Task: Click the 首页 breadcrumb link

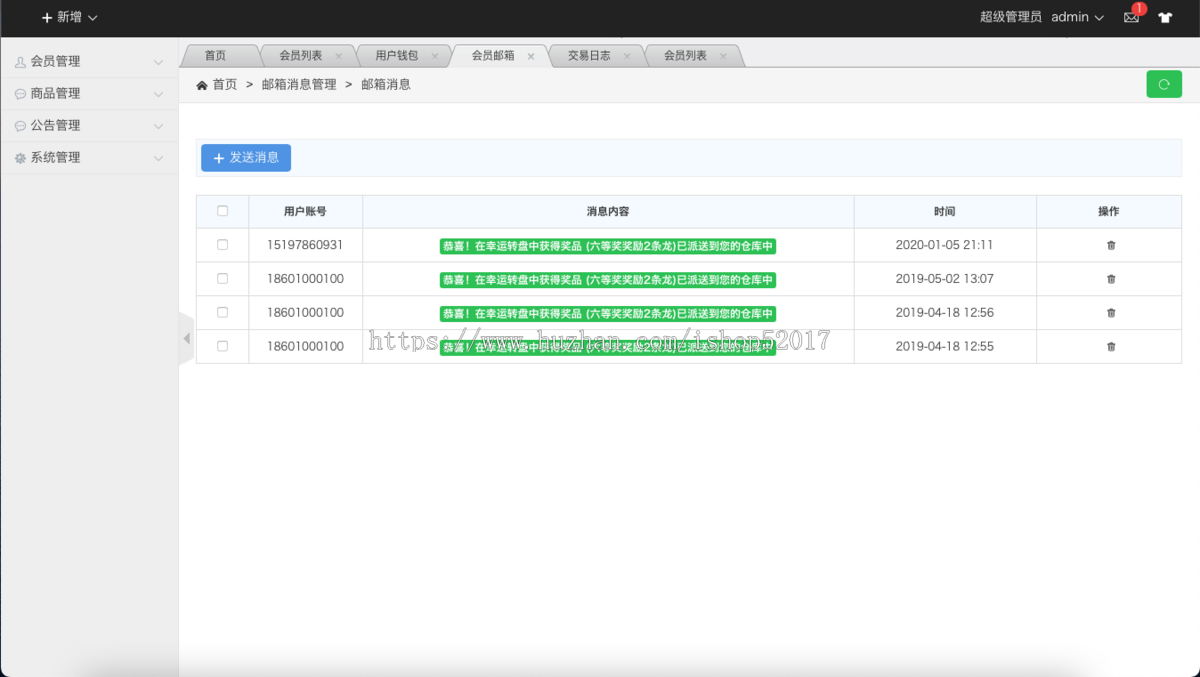Action: pos(225,85)
